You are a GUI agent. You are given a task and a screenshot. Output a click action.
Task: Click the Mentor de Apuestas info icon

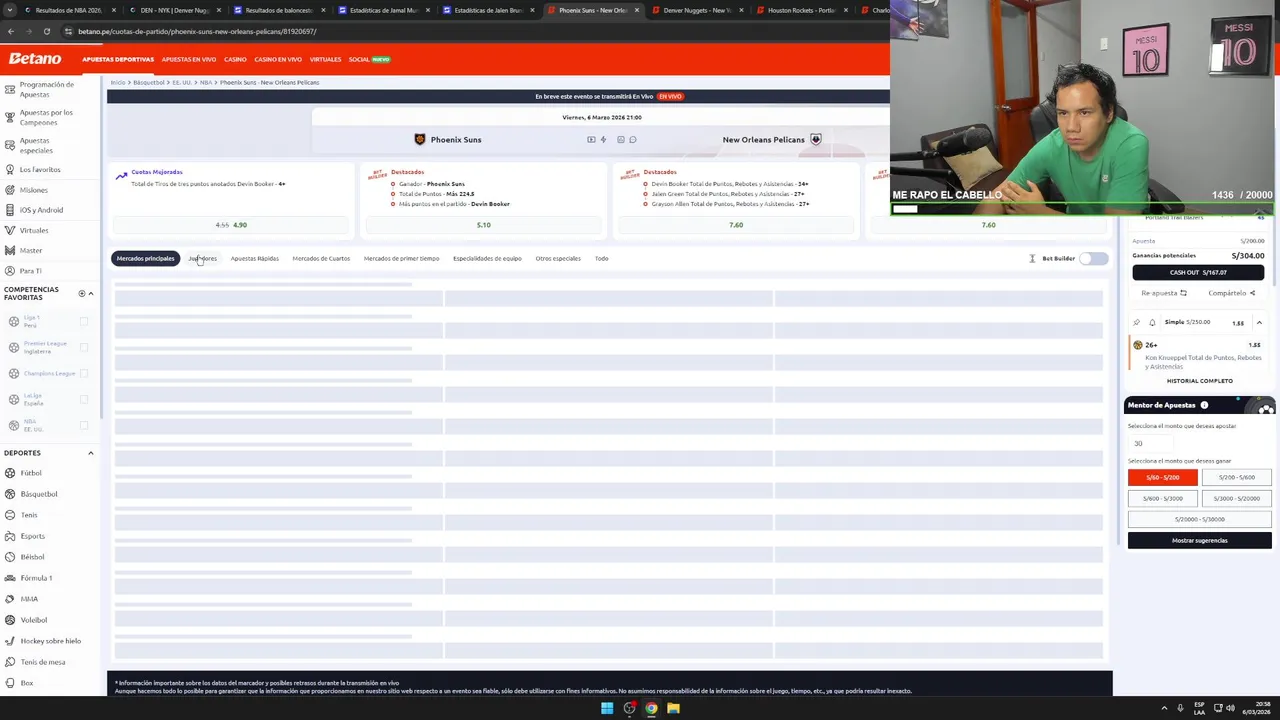point(1204,405)
